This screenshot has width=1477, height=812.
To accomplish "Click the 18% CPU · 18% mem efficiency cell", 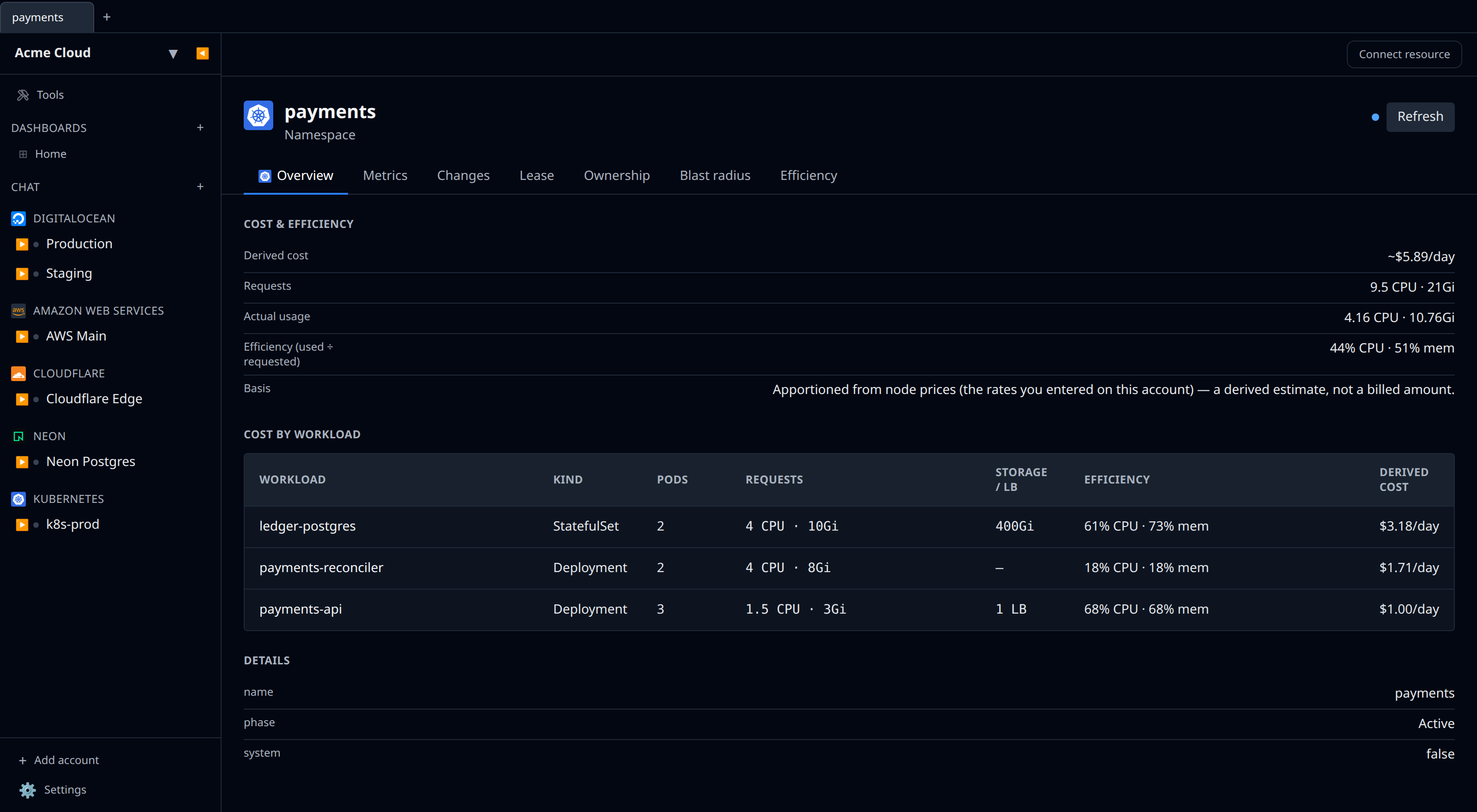I will coord(1146,568).
